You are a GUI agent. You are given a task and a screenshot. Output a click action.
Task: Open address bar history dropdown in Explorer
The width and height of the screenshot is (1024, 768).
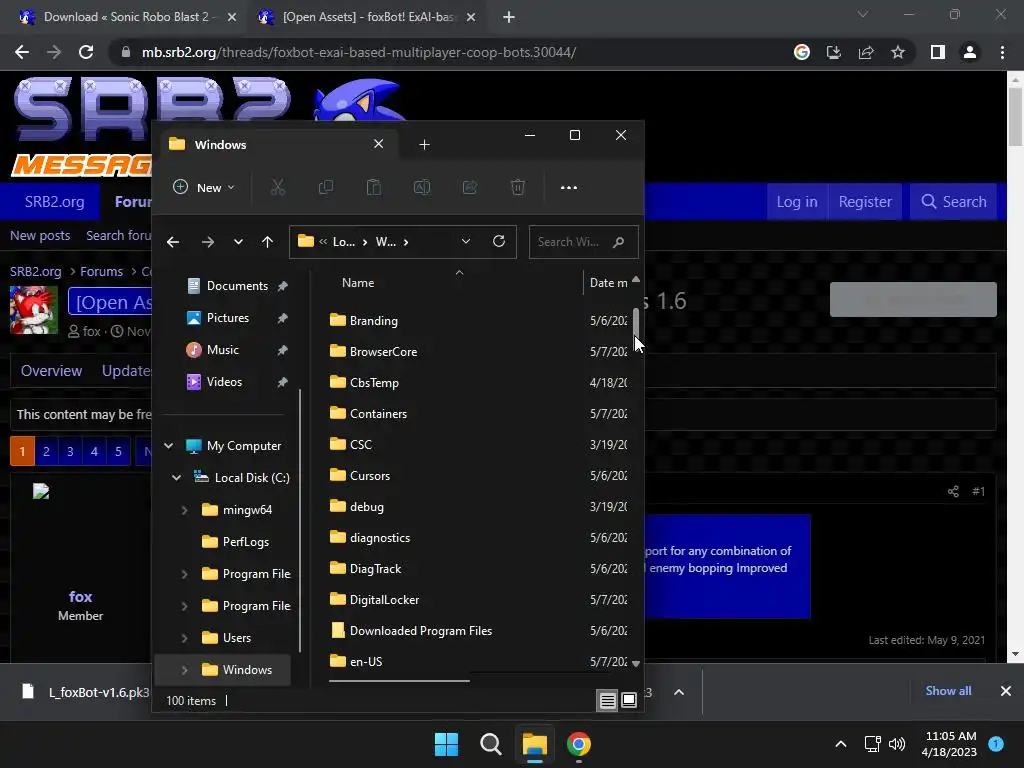(x=466, y=242)
